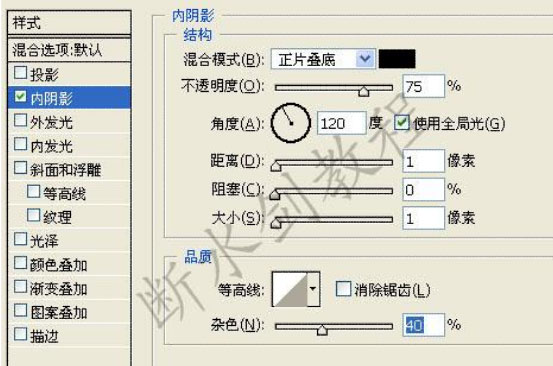553x366 pixels.
Task: Click the 距离 distance slider handle
Action: click(276, 166)
